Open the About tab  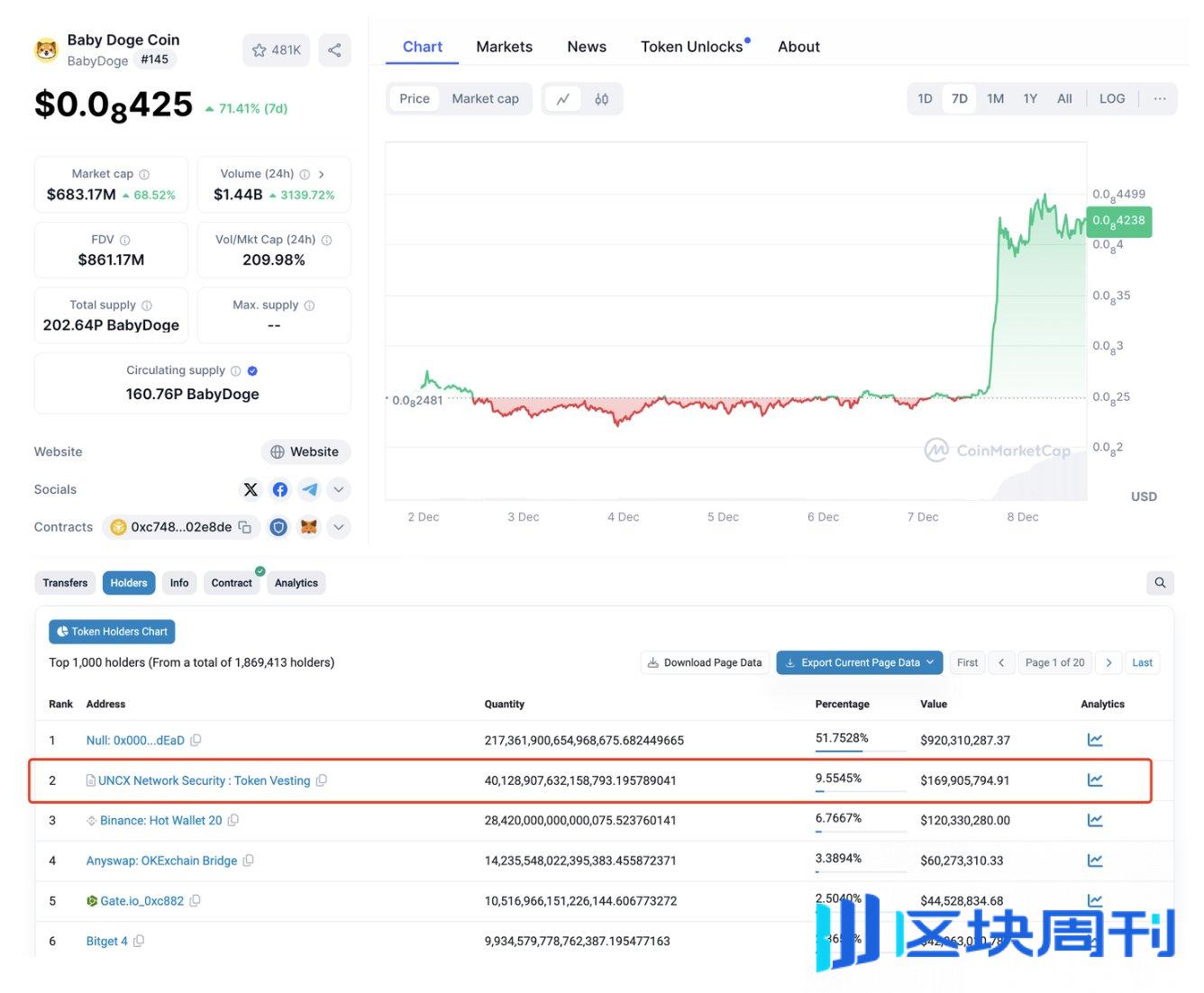click(x=798, y=47)
